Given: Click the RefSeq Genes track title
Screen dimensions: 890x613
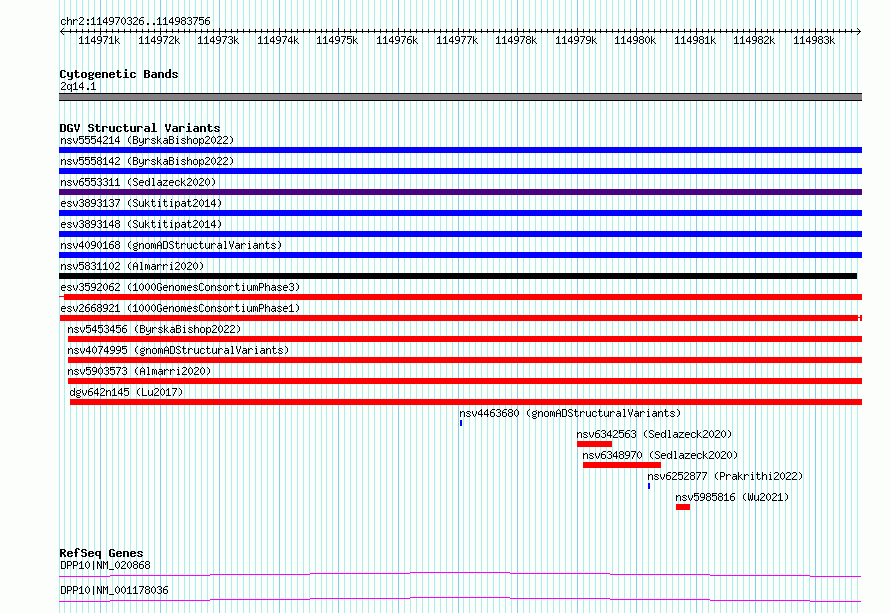Looking at the screenshot, I should (x=101, y=553).
